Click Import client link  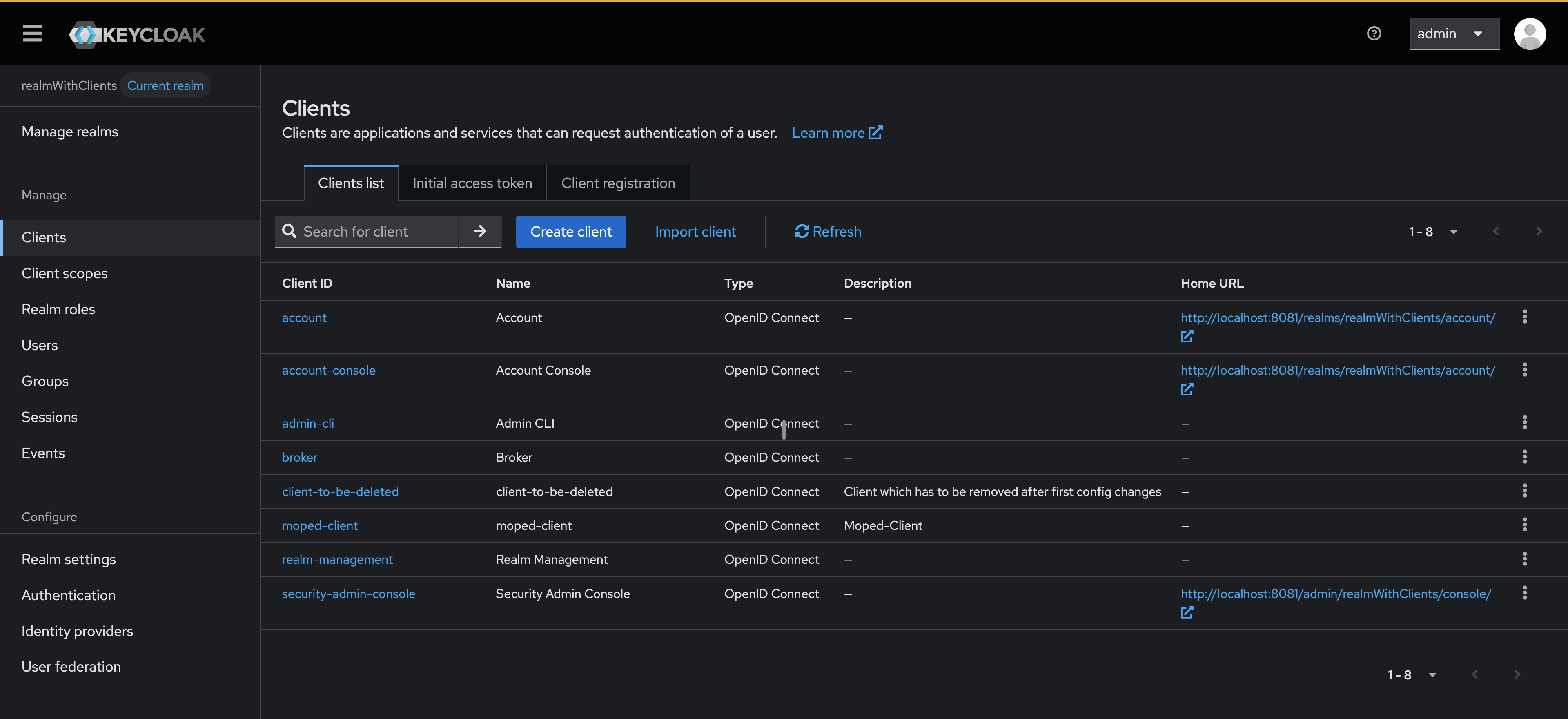695,231
